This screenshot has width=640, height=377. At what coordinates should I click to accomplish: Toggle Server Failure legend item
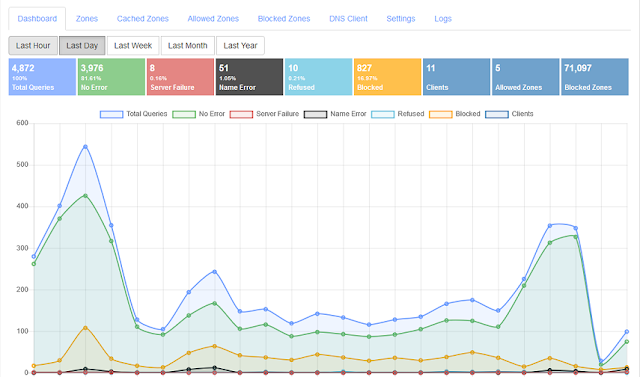(264, 114)
